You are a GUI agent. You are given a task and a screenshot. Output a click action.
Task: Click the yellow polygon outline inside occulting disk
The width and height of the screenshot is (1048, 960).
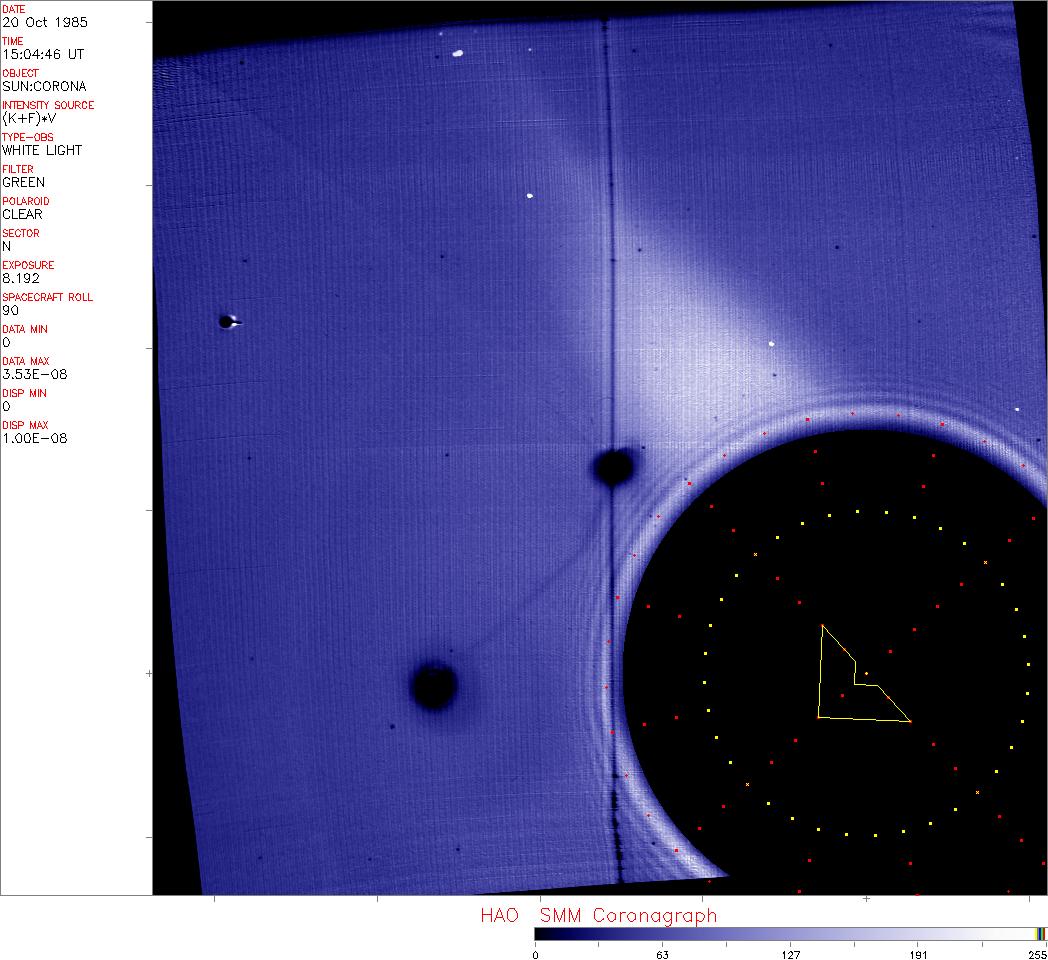click(820, 672)
